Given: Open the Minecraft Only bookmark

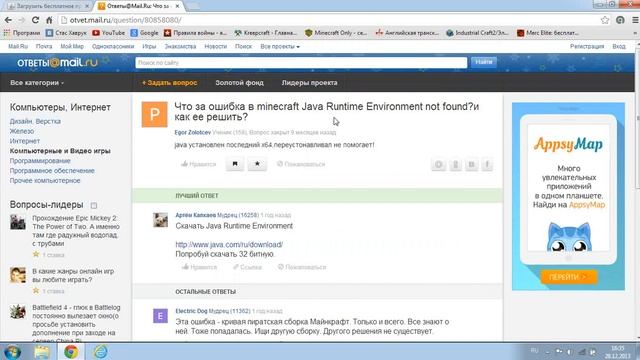Looking at the screenshot, I should 336,33.
